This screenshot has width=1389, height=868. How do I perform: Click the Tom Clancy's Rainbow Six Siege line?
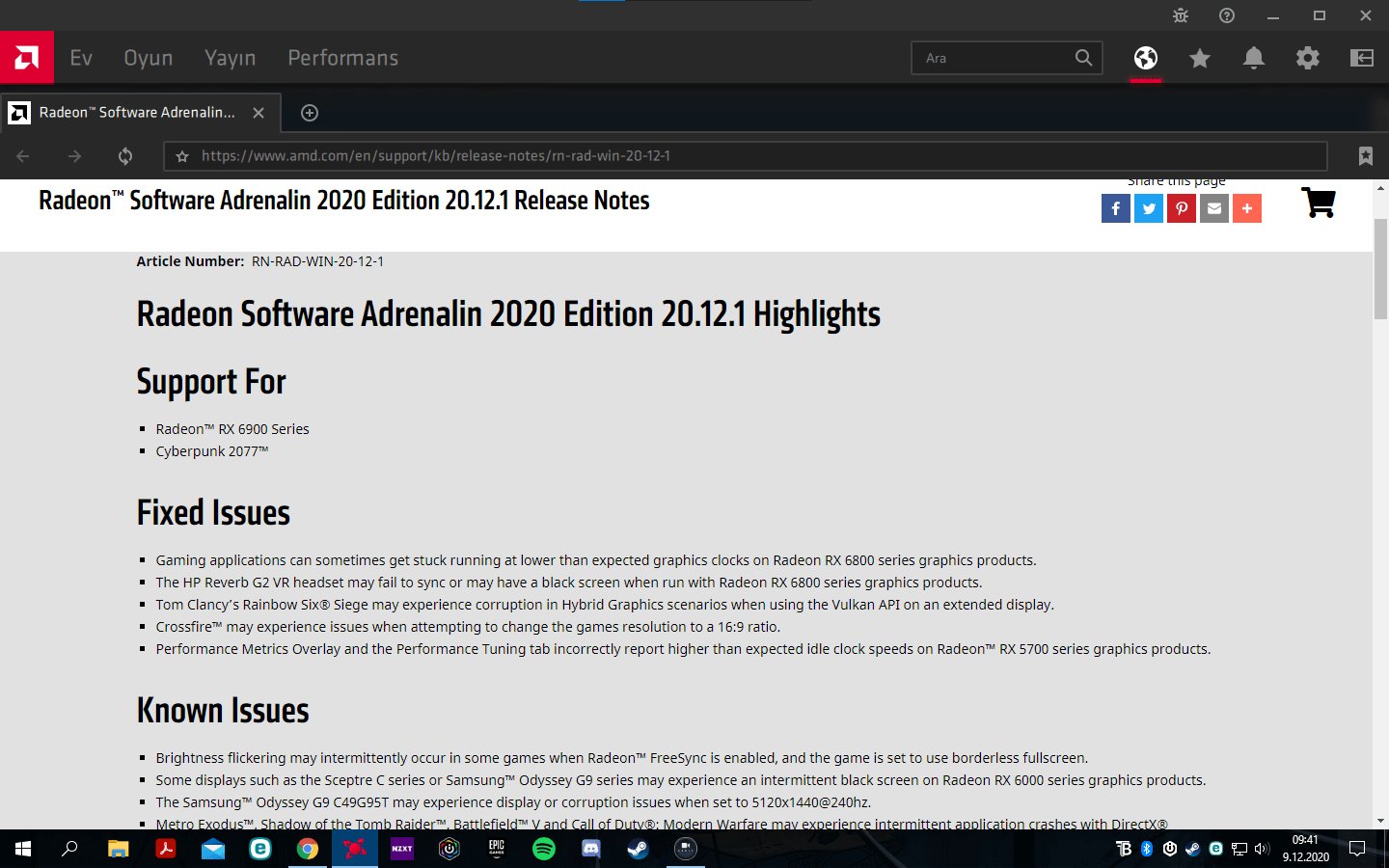click(x=605, y=605)
